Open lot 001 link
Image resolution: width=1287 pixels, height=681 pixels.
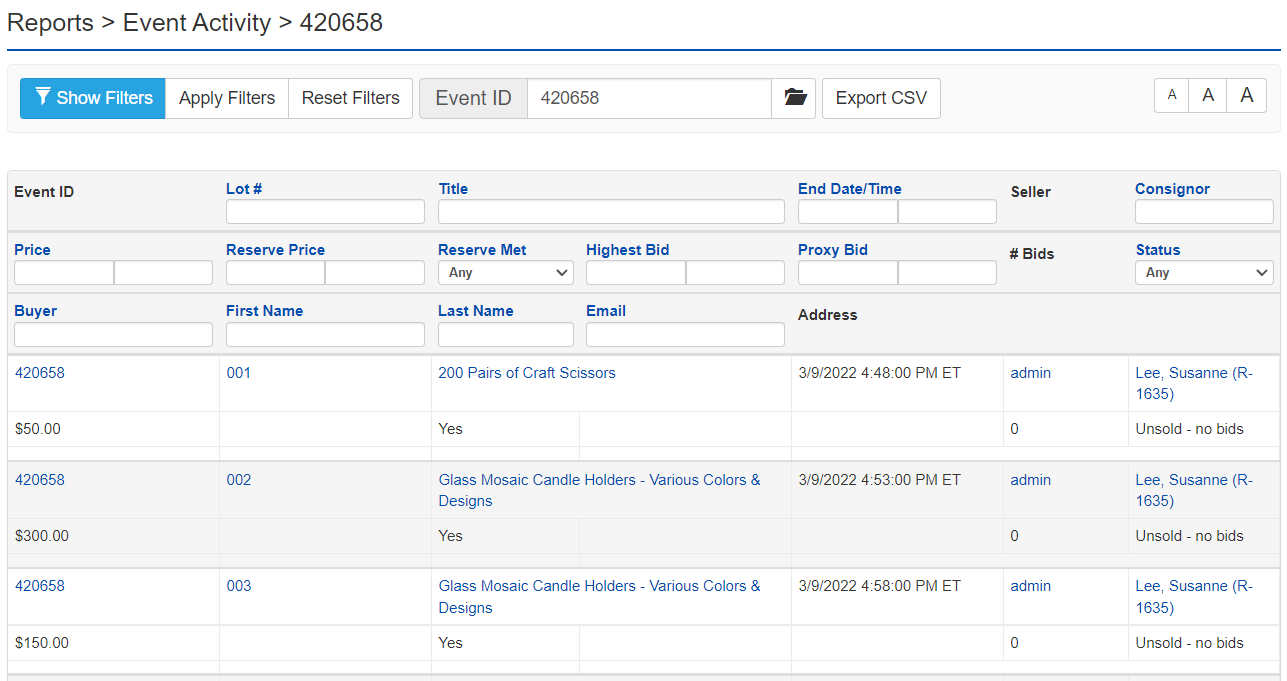(x=239, y=373)
